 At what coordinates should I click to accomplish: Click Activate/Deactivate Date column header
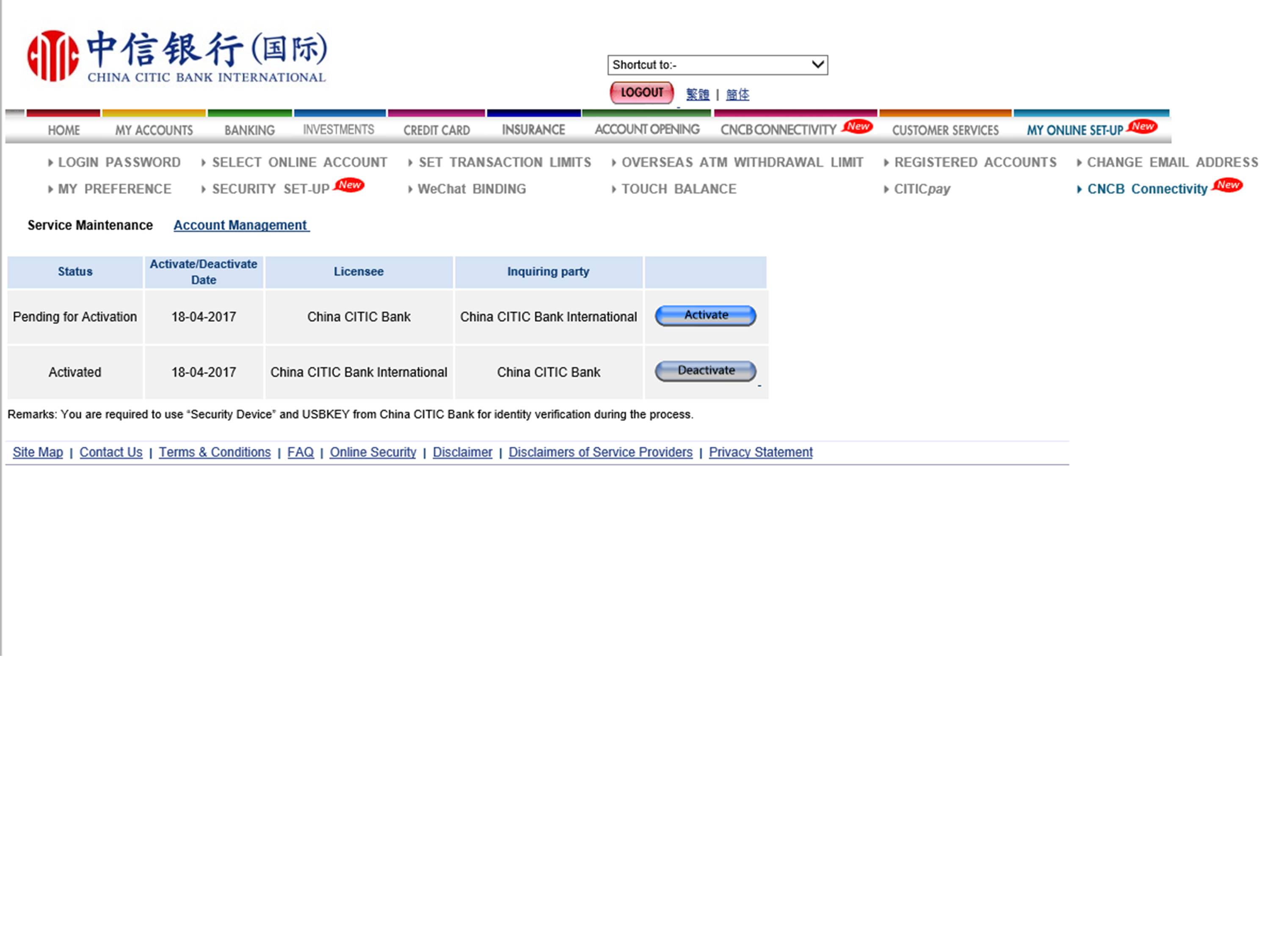pyautogui.click(x=204, y=272)
